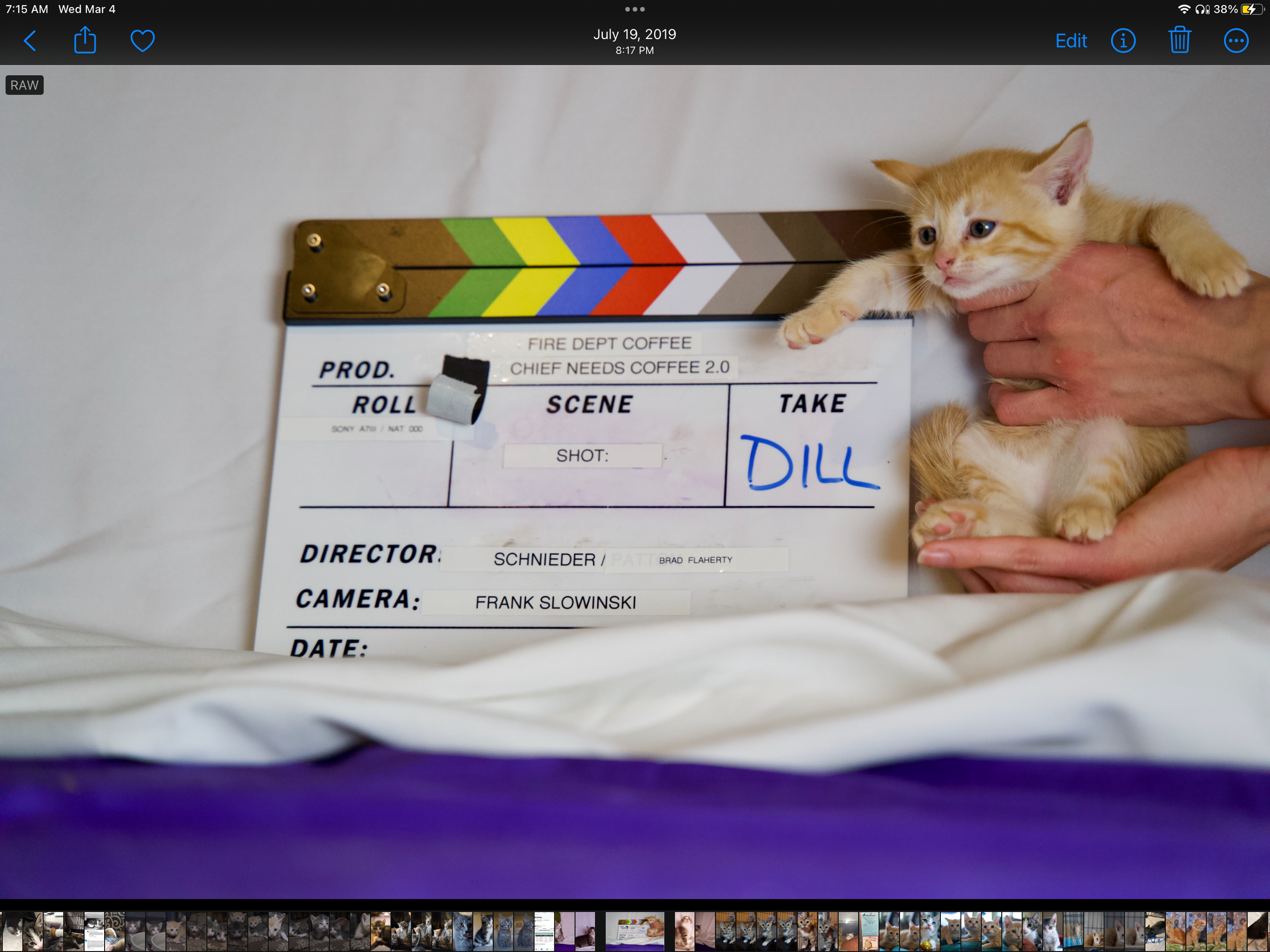Select the current clapperboard thumbnail in filmstrip

click(x=635, y=931)
